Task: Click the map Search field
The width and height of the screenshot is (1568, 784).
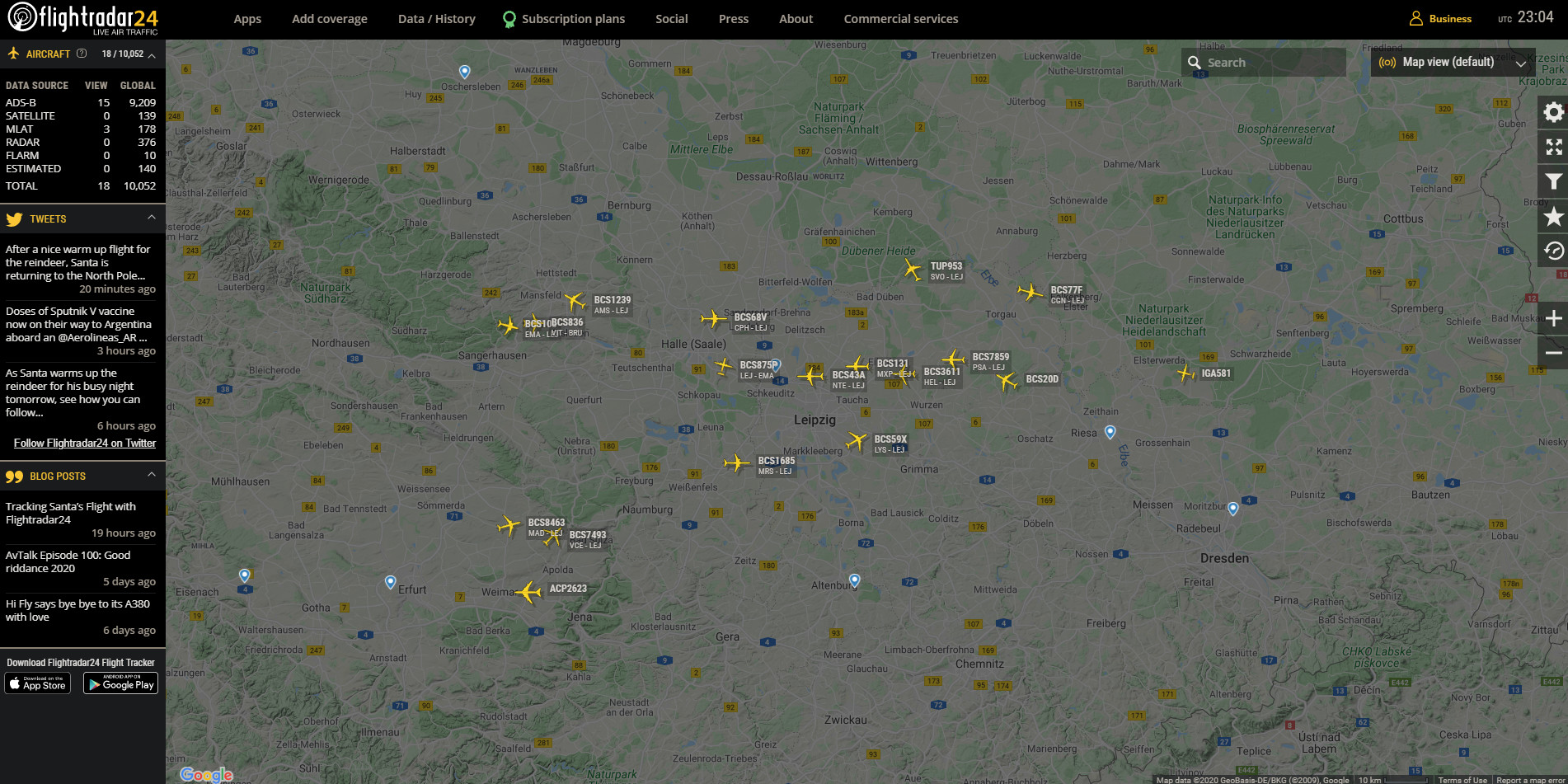Action: (x=1264, y=62)
